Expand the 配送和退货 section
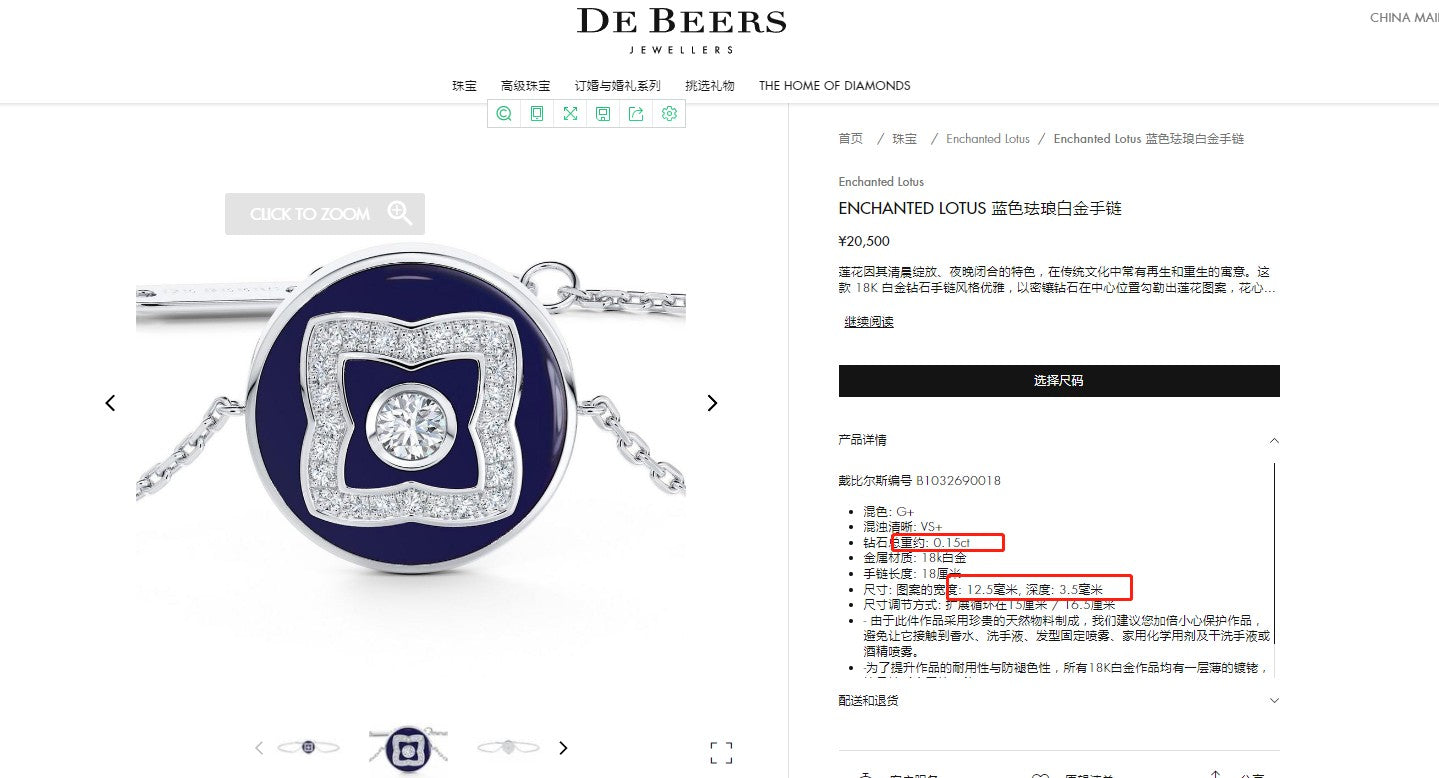 coord(1059,701)
